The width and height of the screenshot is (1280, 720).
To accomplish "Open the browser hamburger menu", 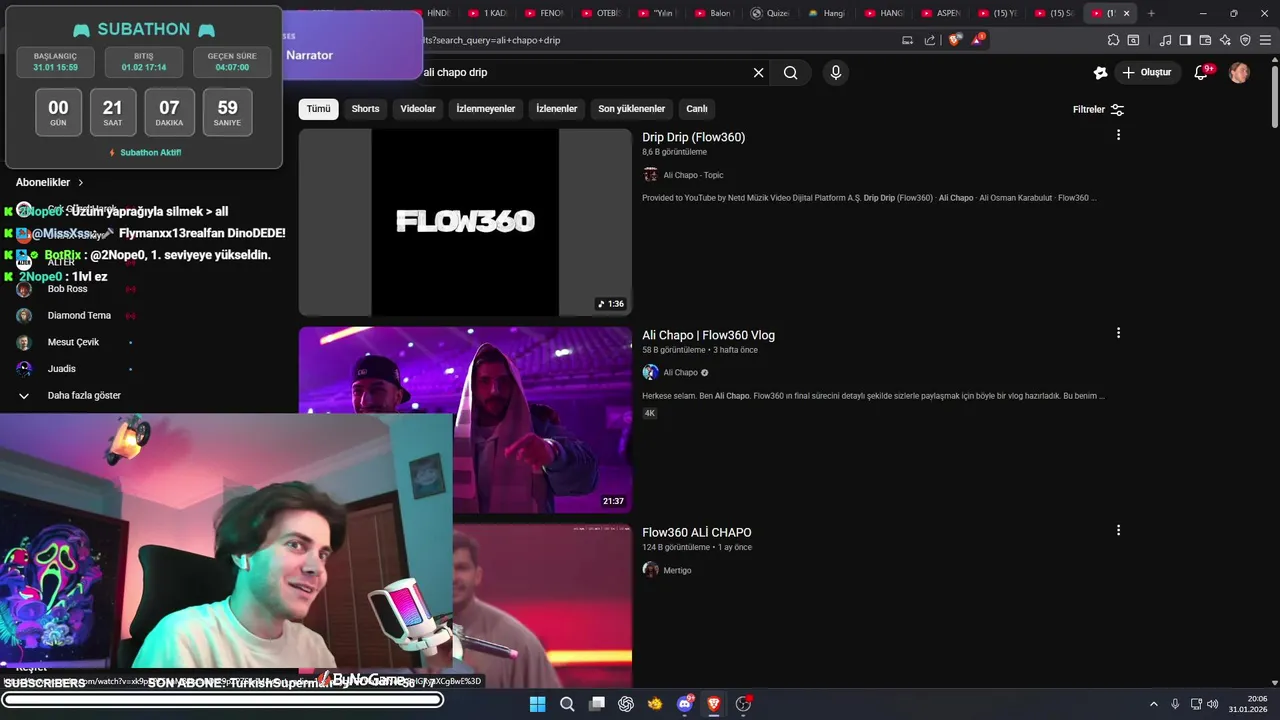I will (1265, 40).
